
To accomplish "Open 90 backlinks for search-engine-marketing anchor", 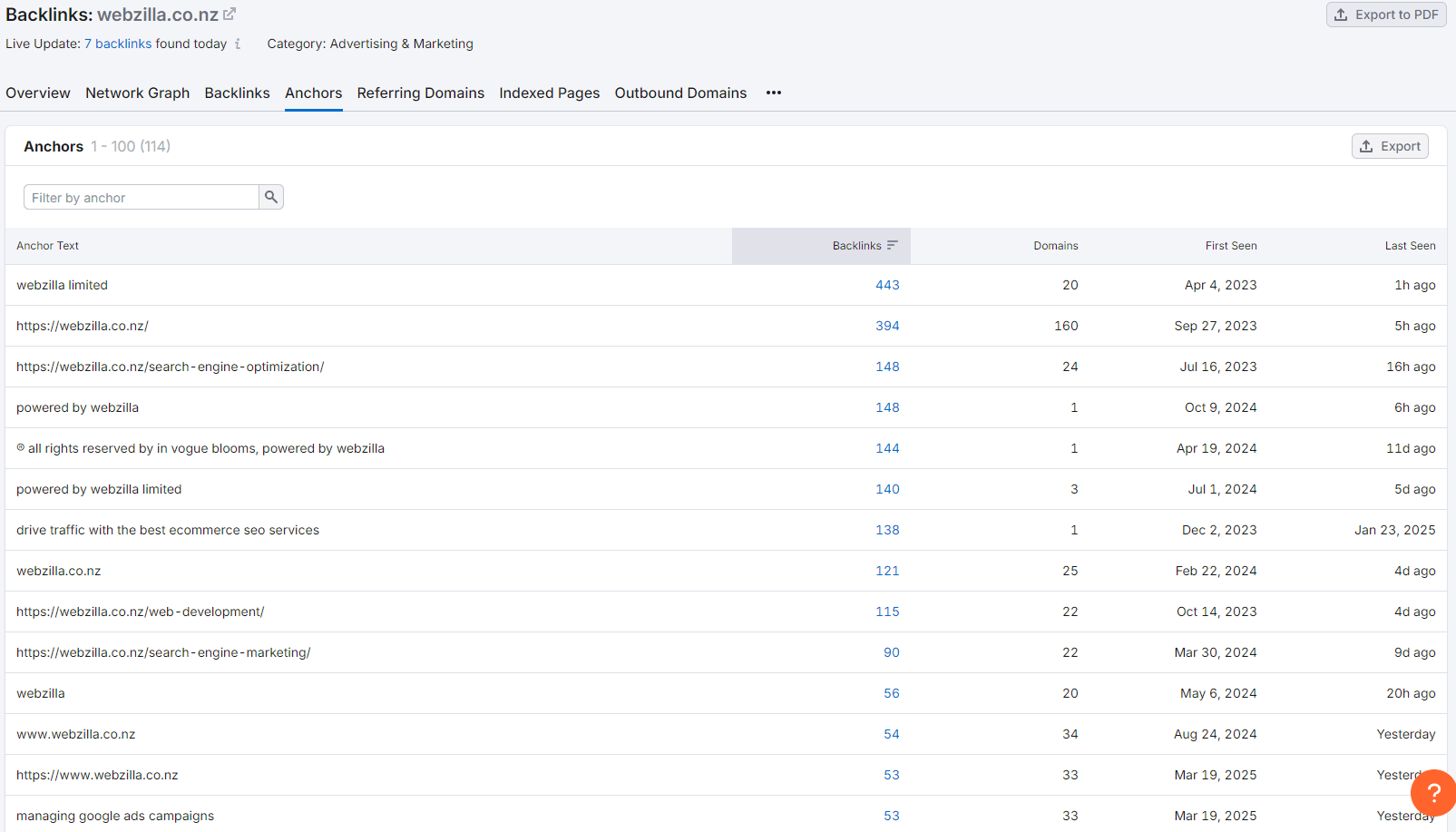I will pyautogui.click(x=892, y=652).
